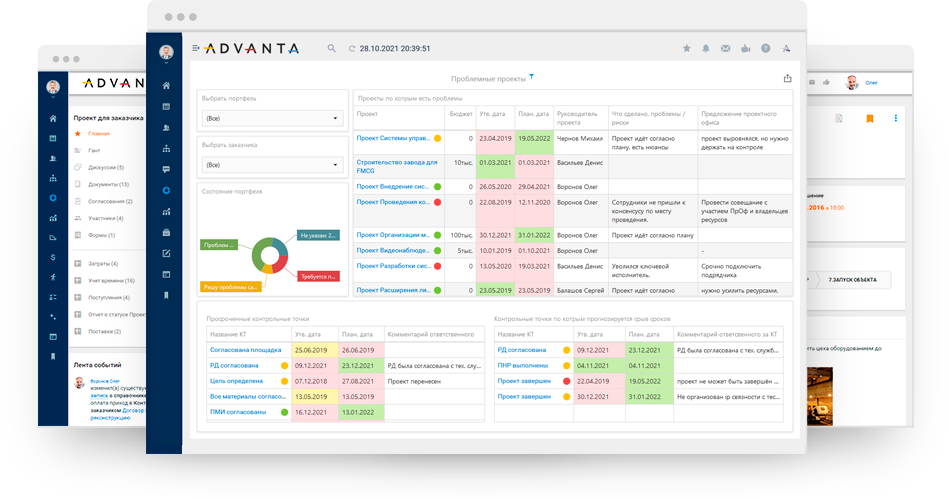The image size is (949, 499).
Task: Open the mail envelope icon
Action: (725, 48)
